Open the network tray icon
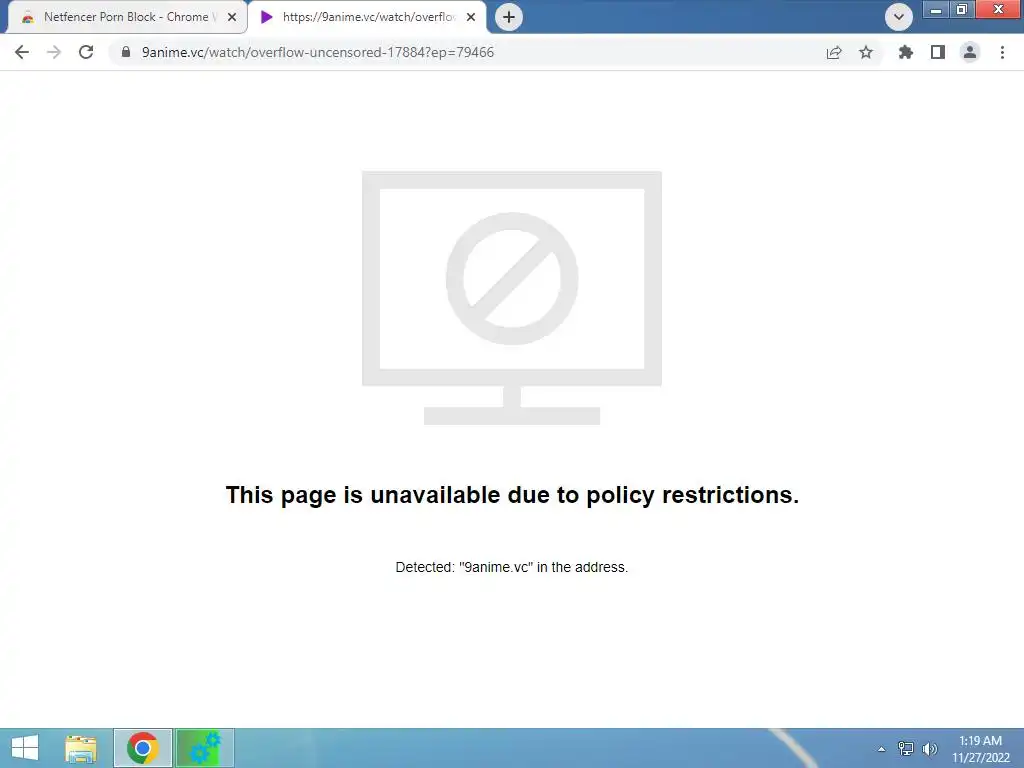Viewport: 1024px width, 768px height. (x=906, y=748)
